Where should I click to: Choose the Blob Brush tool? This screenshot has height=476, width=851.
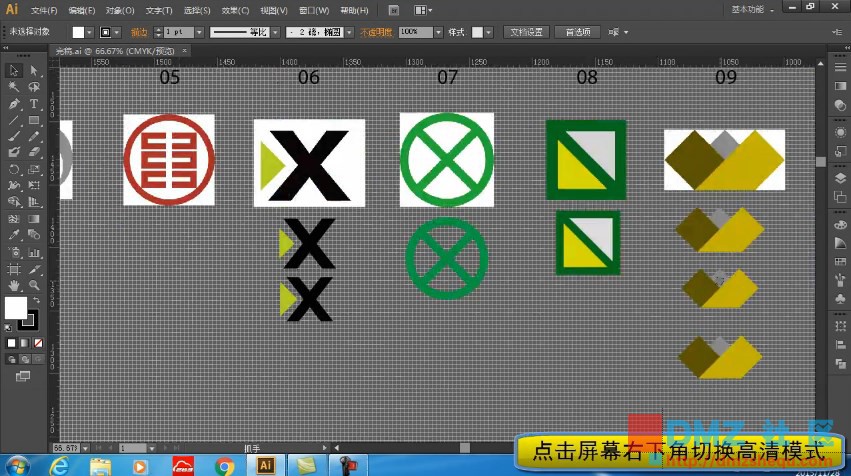[x=14, y=153]
